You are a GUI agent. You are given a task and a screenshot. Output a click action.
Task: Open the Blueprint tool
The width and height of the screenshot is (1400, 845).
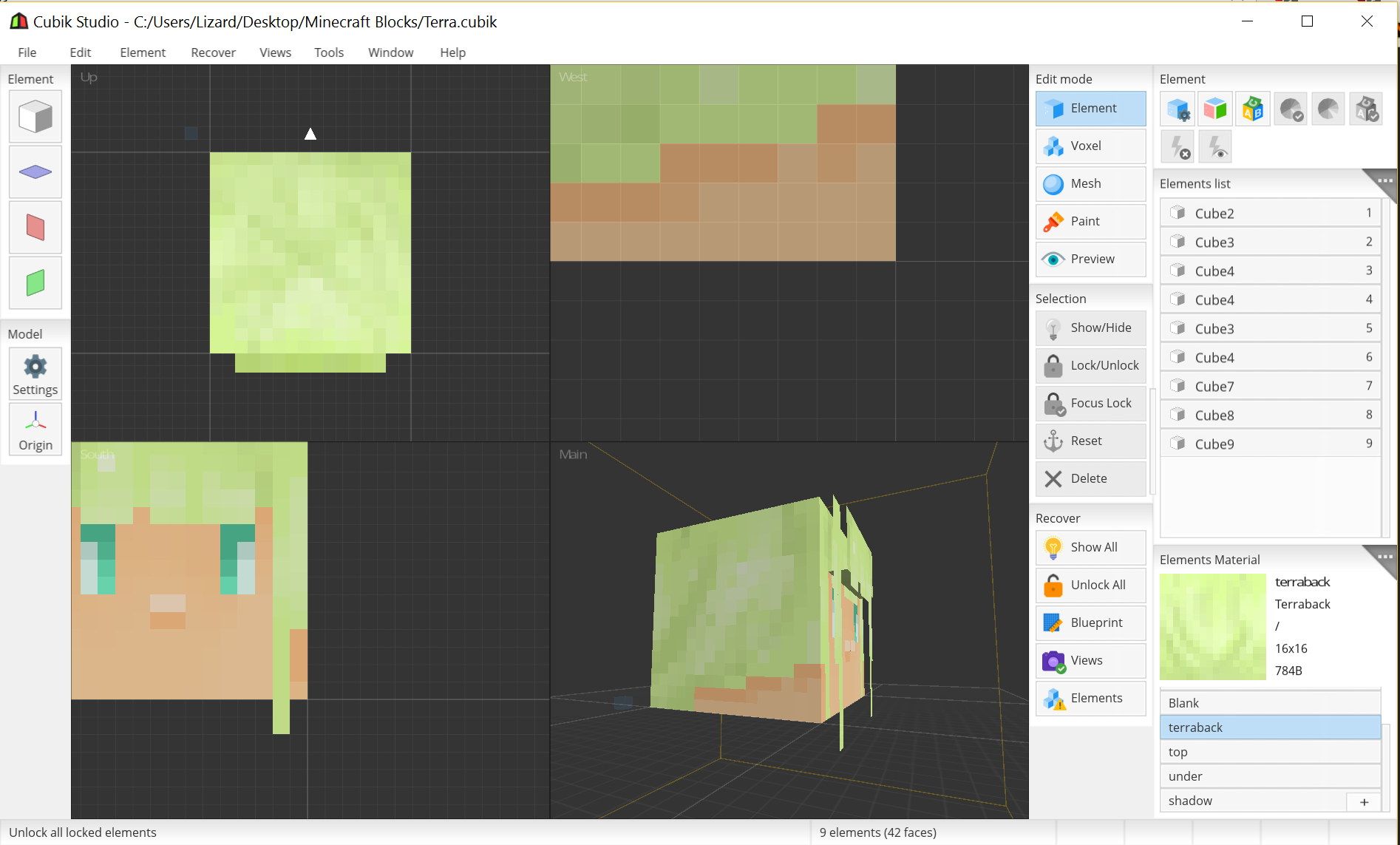[x=1090, y=622]
